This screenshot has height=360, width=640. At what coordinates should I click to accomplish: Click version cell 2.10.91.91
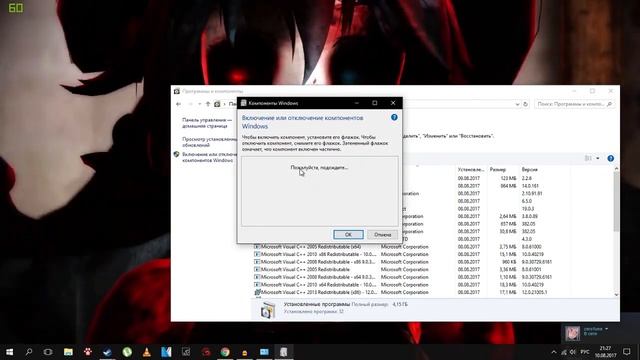pos(532,193)
